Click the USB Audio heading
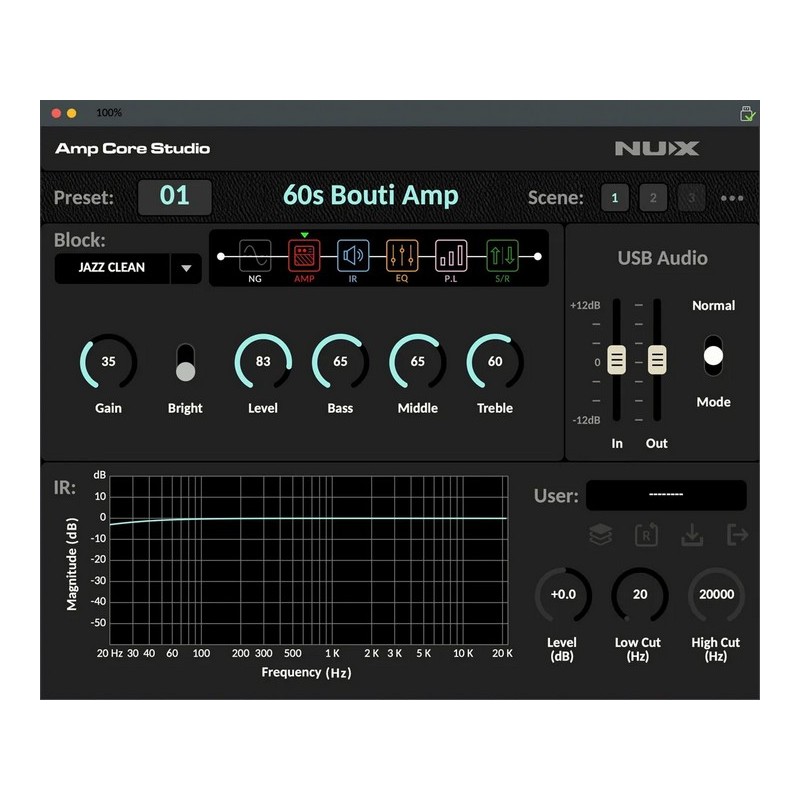The width and height of the screenshot is (800, 800). (662, 258)
